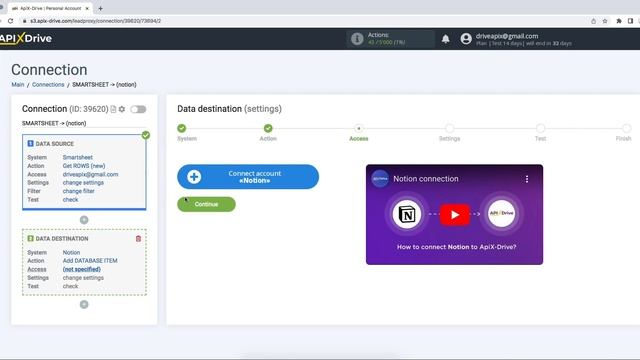The height and width of the screenshot is (360, 640).
Task: Click the ApiX-Drive channel avatar in video
Action: coord(380,179)
